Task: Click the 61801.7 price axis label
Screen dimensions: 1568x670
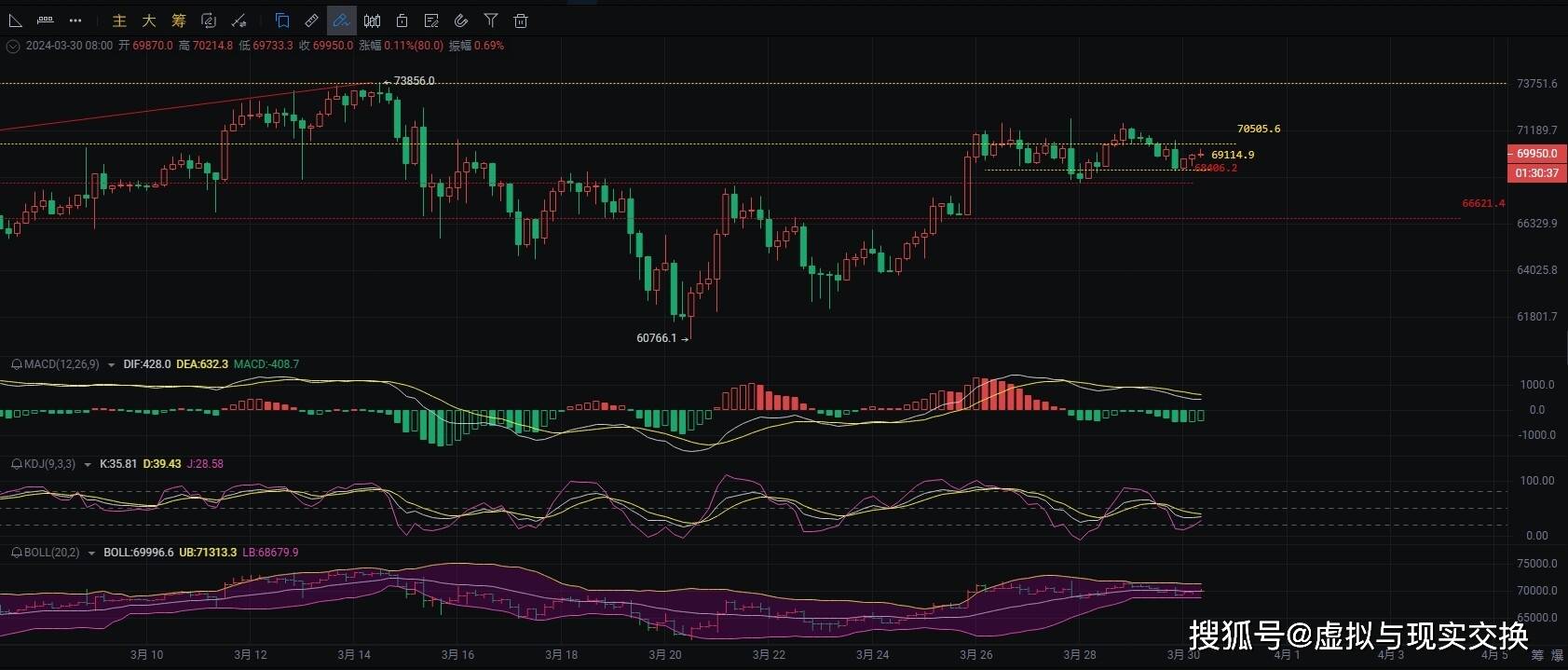Action: 1536,317
